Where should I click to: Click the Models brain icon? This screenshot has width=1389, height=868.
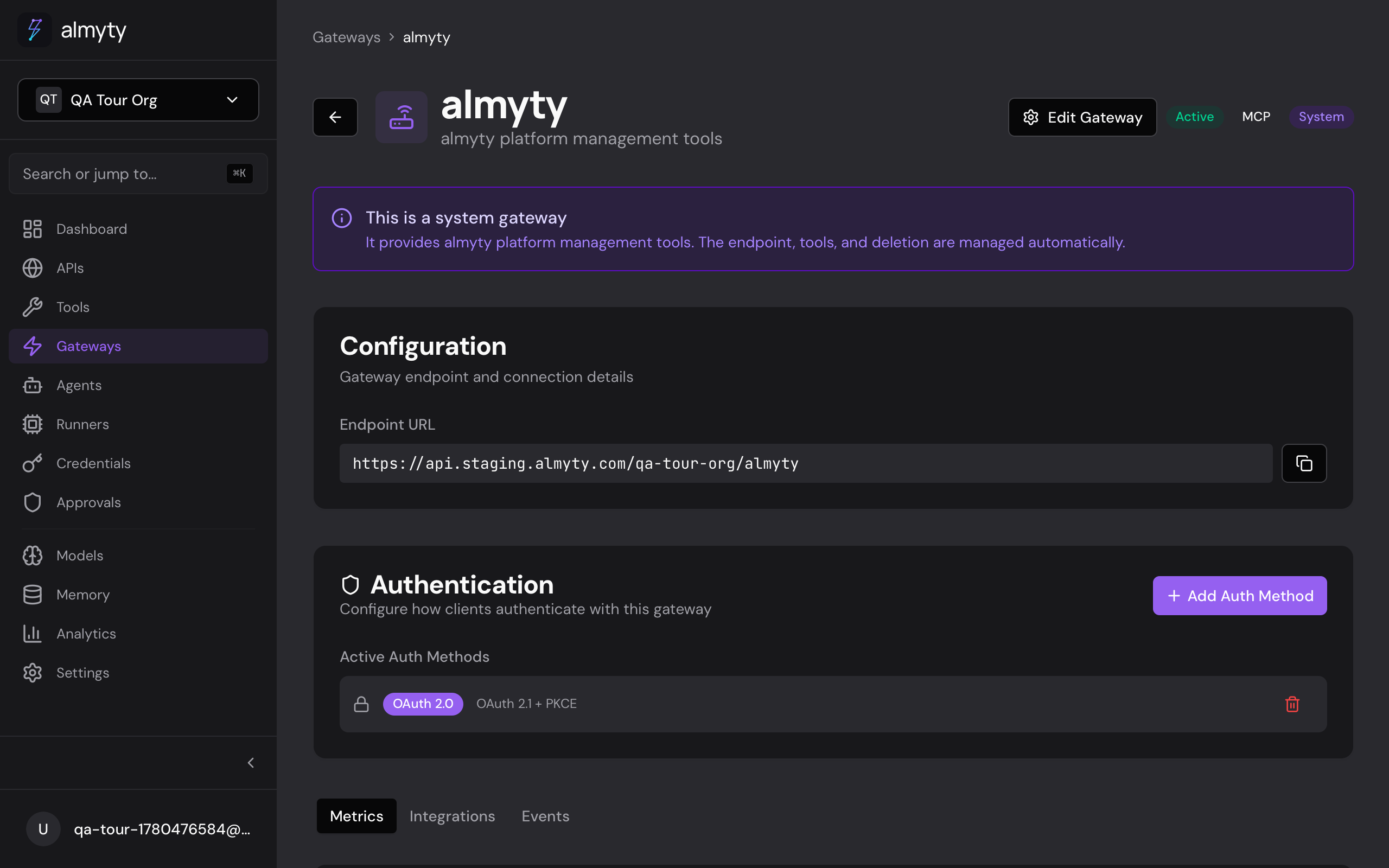(33, 556)
